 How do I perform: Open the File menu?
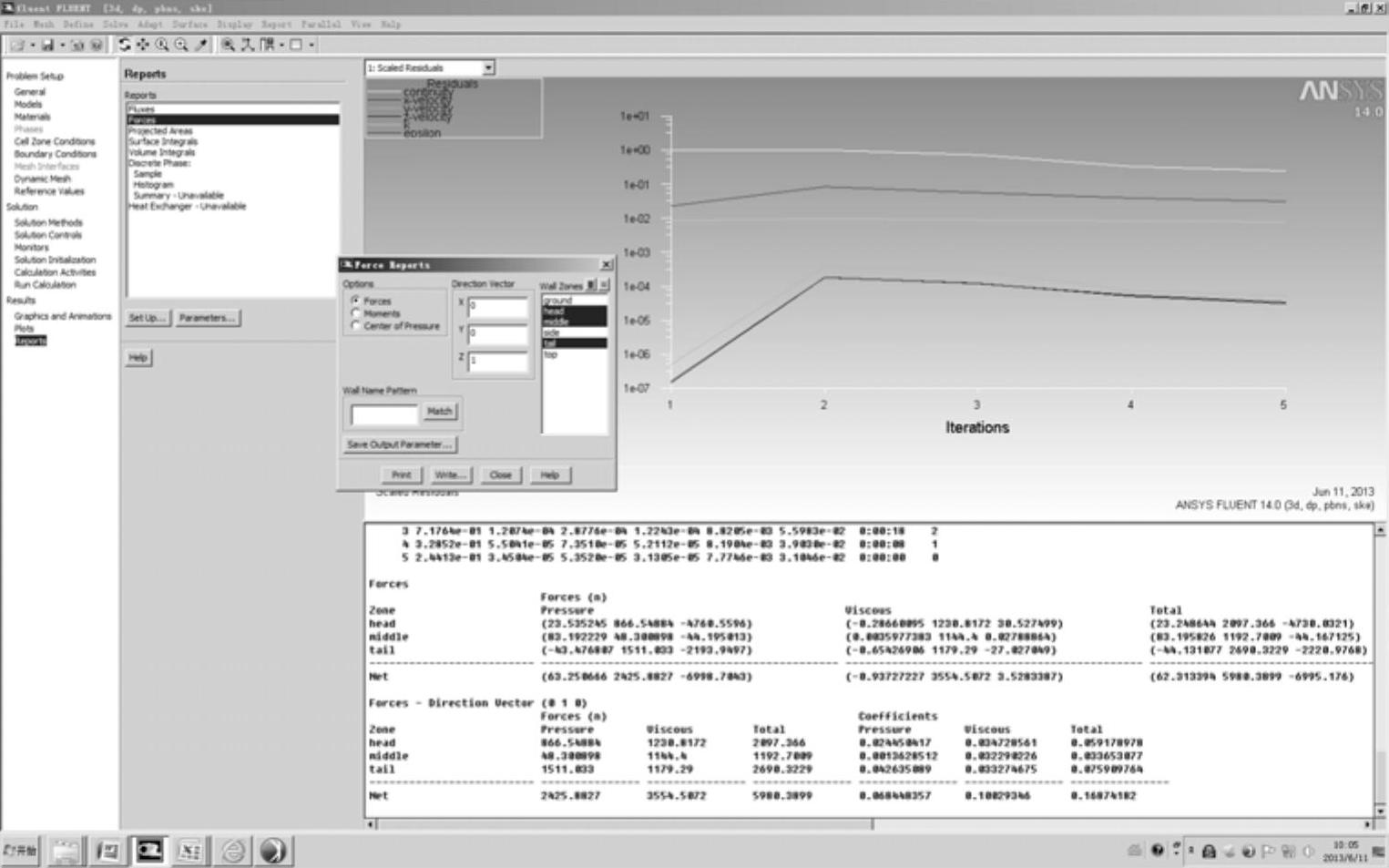(13, 25)
